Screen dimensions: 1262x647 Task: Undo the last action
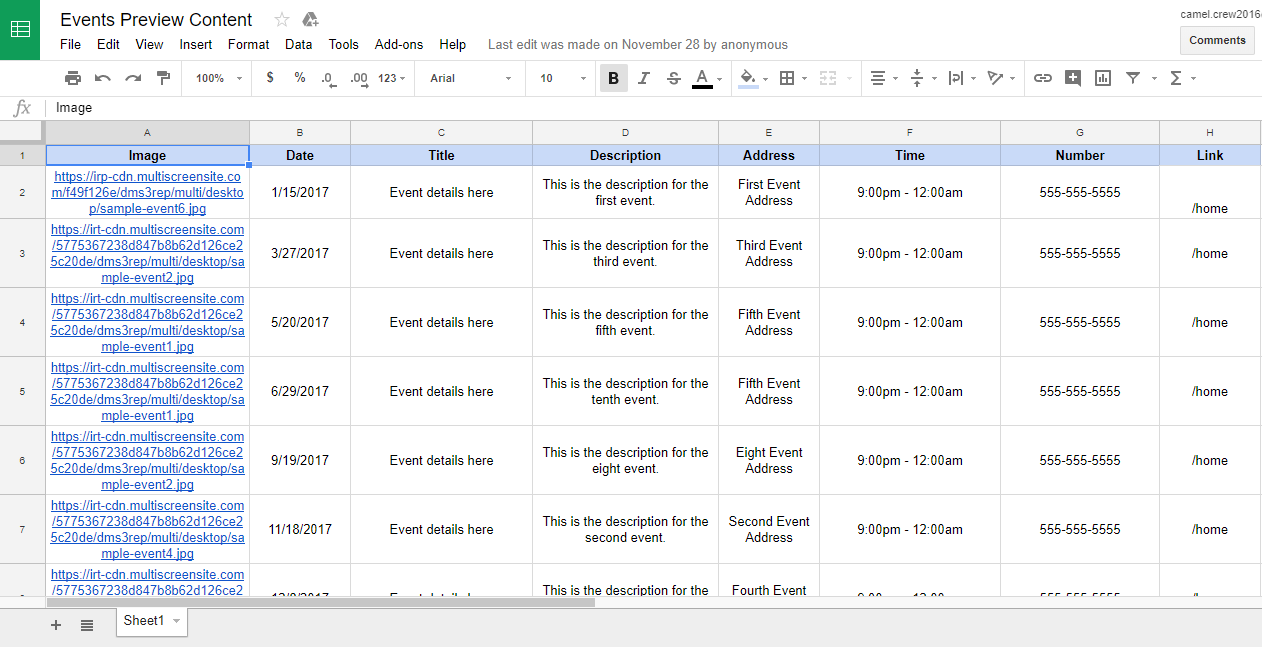pos(103,78)
